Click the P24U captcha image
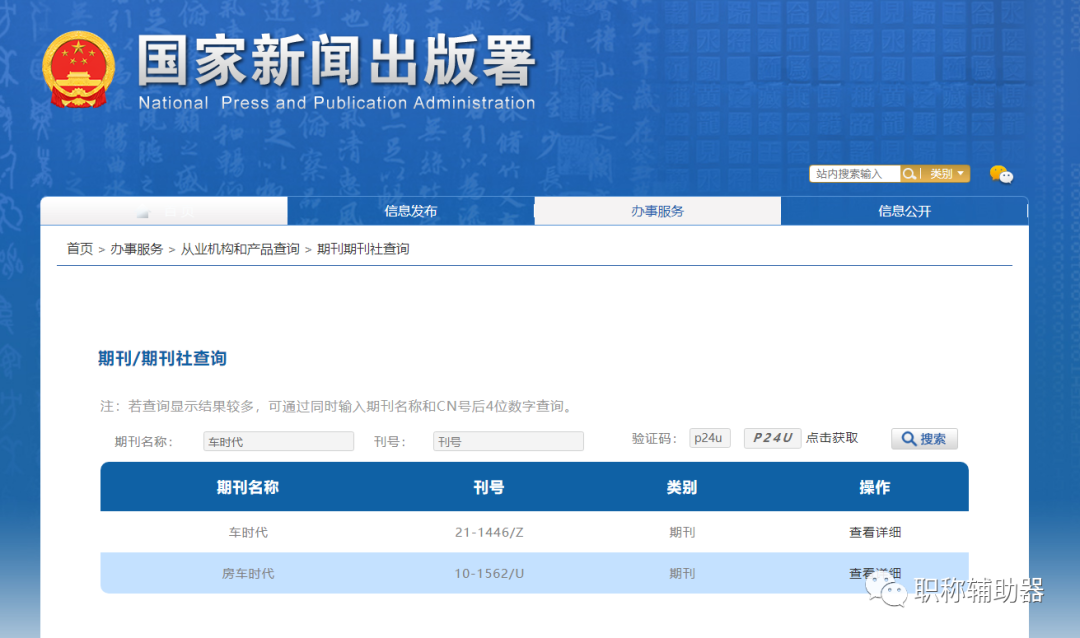This screenshot has width=1080, height=638. click(x=771, y=437)
